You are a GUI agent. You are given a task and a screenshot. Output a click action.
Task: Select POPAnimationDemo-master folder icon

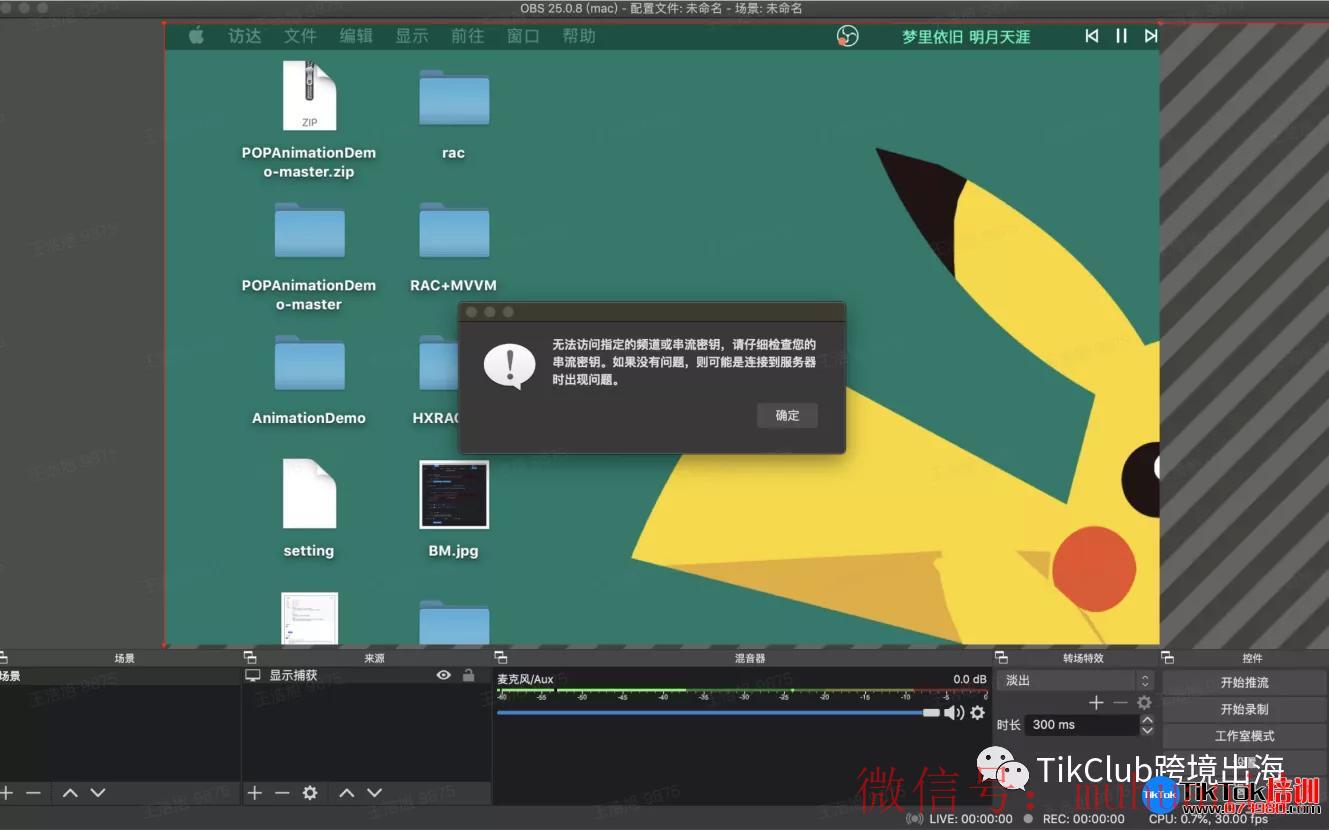pos(309,229)
